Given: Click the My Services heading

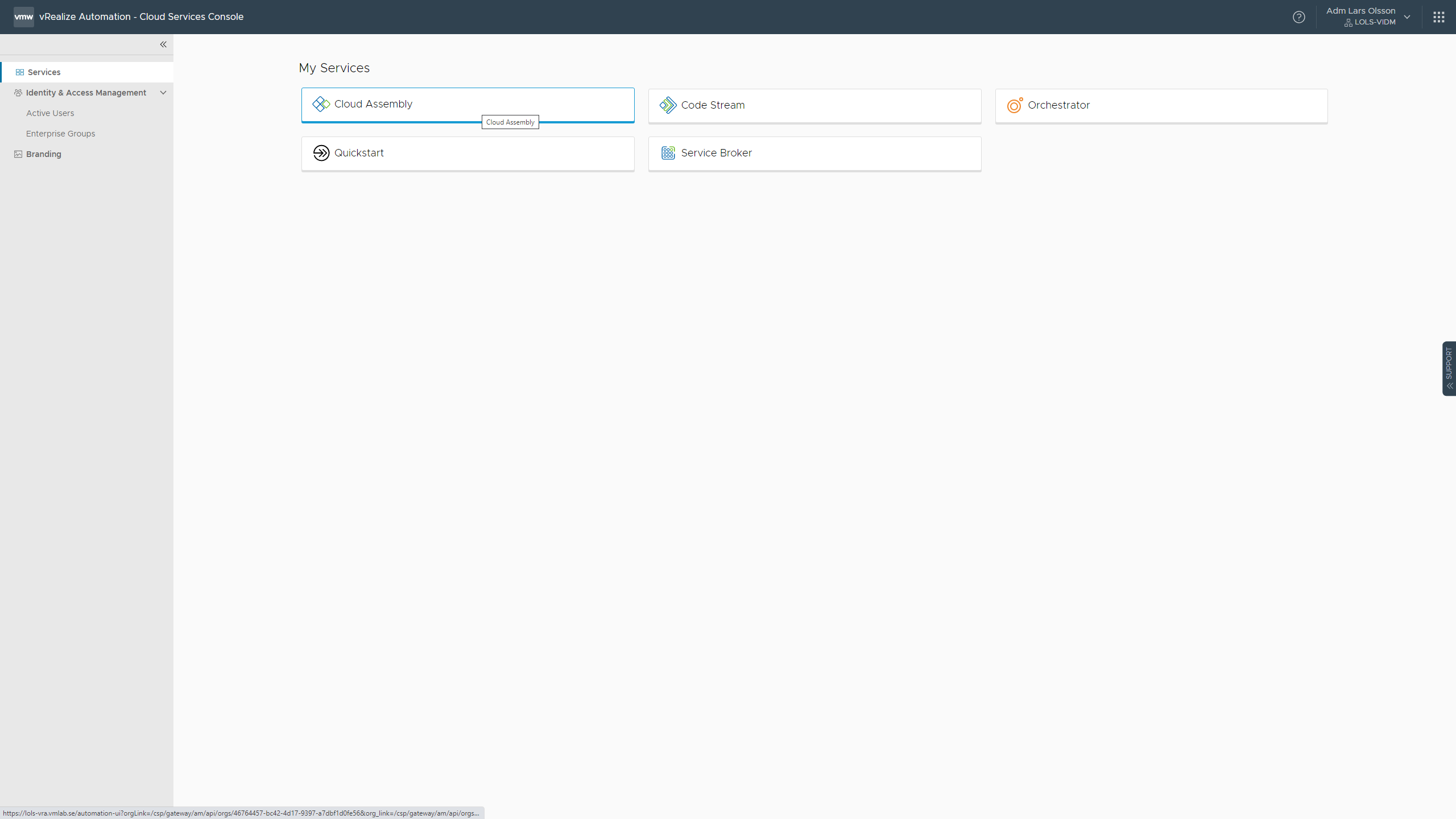Looking at the screenshot, I should pos(334,68).
